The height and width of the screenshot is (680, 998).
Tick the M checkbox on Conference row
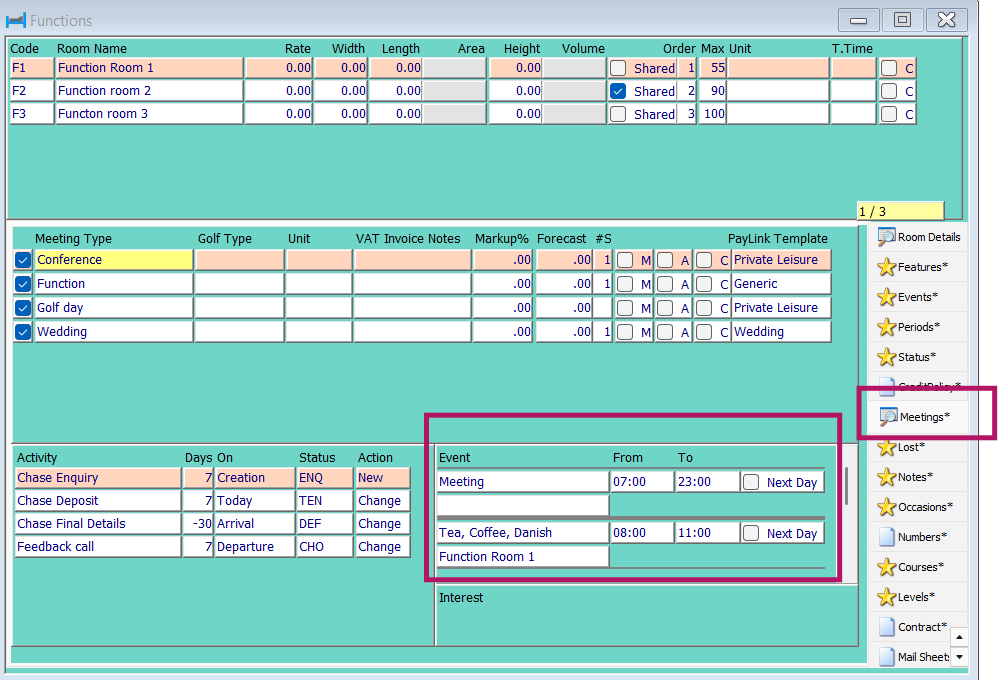click(625, 260)
